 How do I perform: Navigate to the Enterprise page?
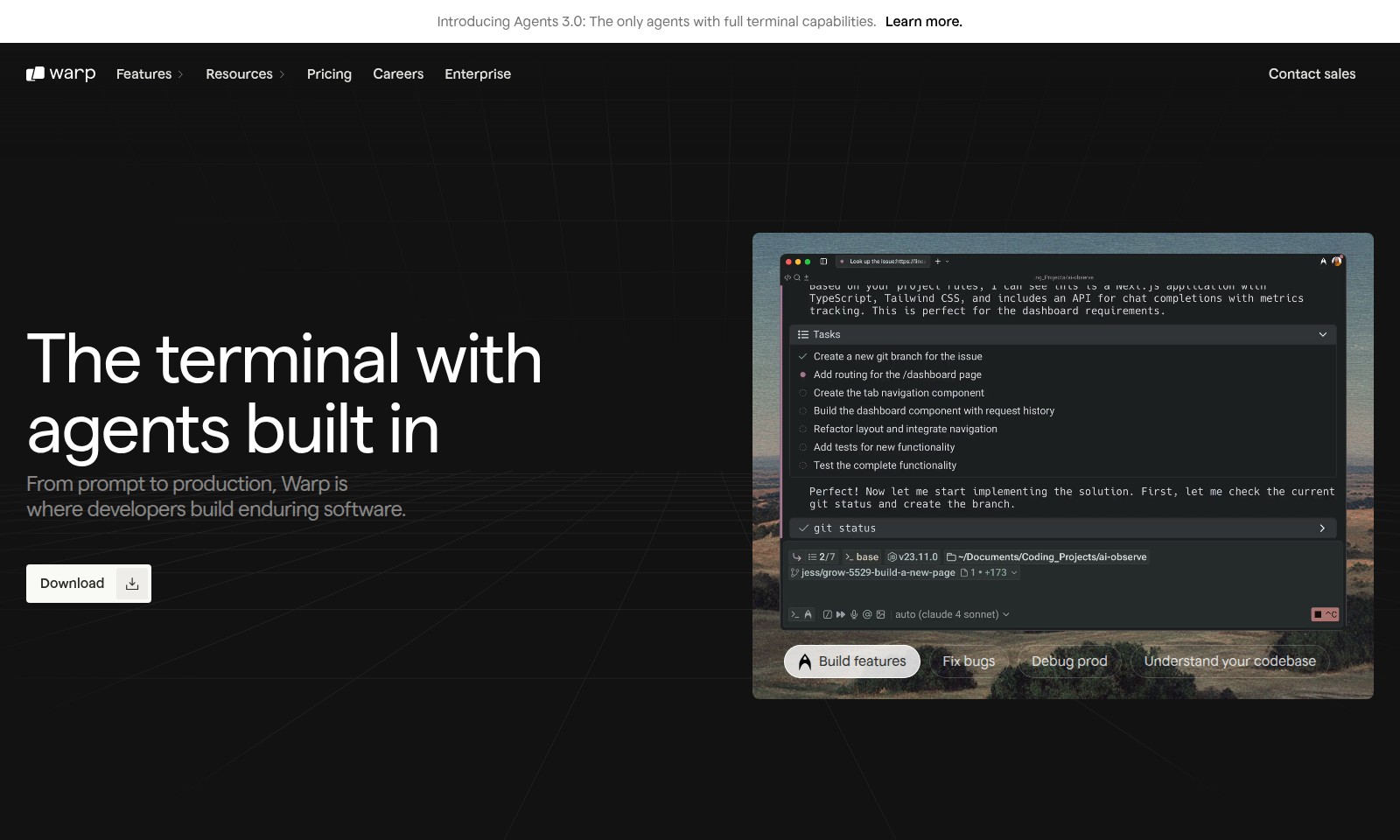(478, 73)
